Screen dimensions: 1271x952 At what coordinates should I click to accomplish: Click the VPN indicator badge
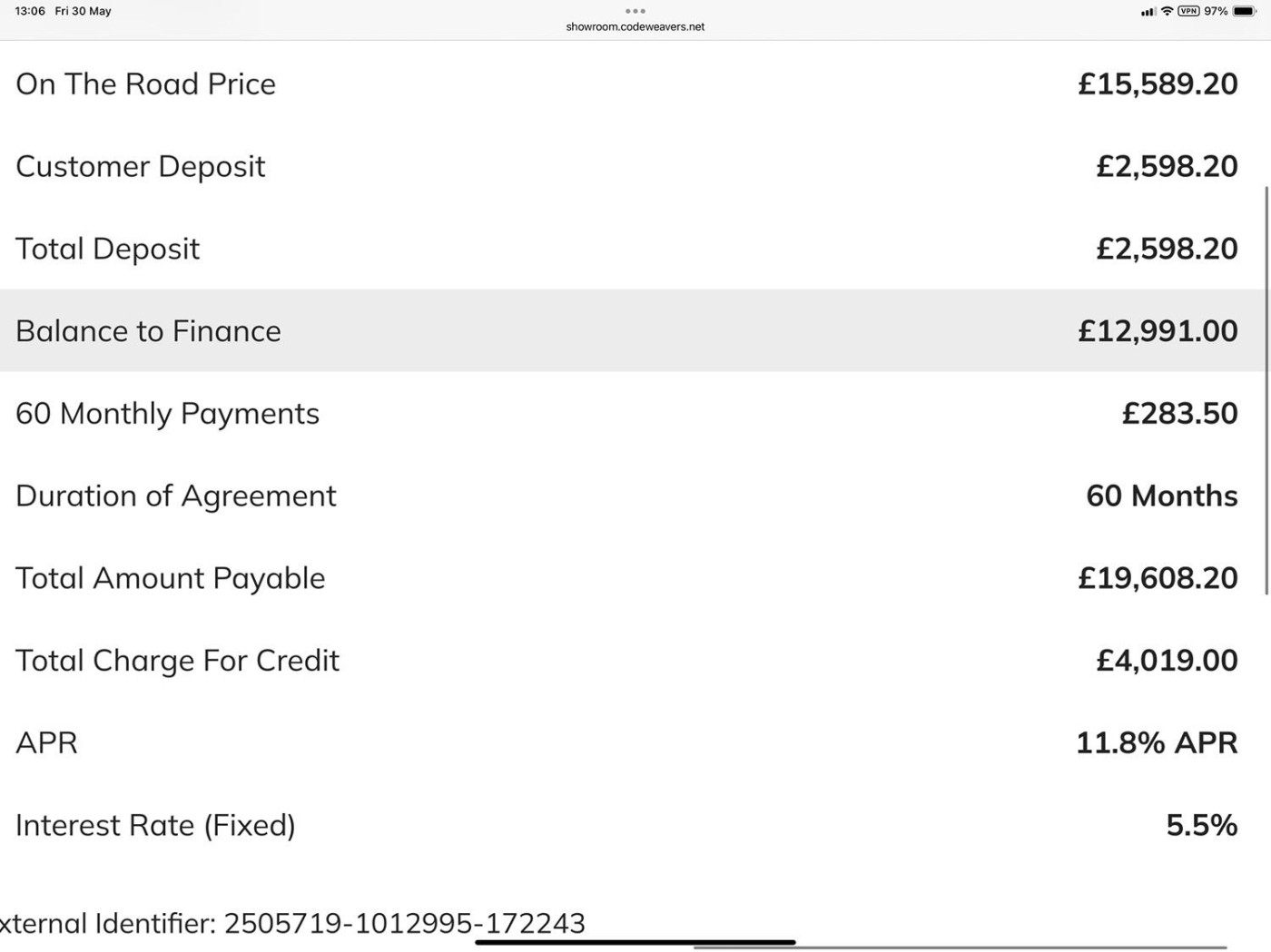1188,11
